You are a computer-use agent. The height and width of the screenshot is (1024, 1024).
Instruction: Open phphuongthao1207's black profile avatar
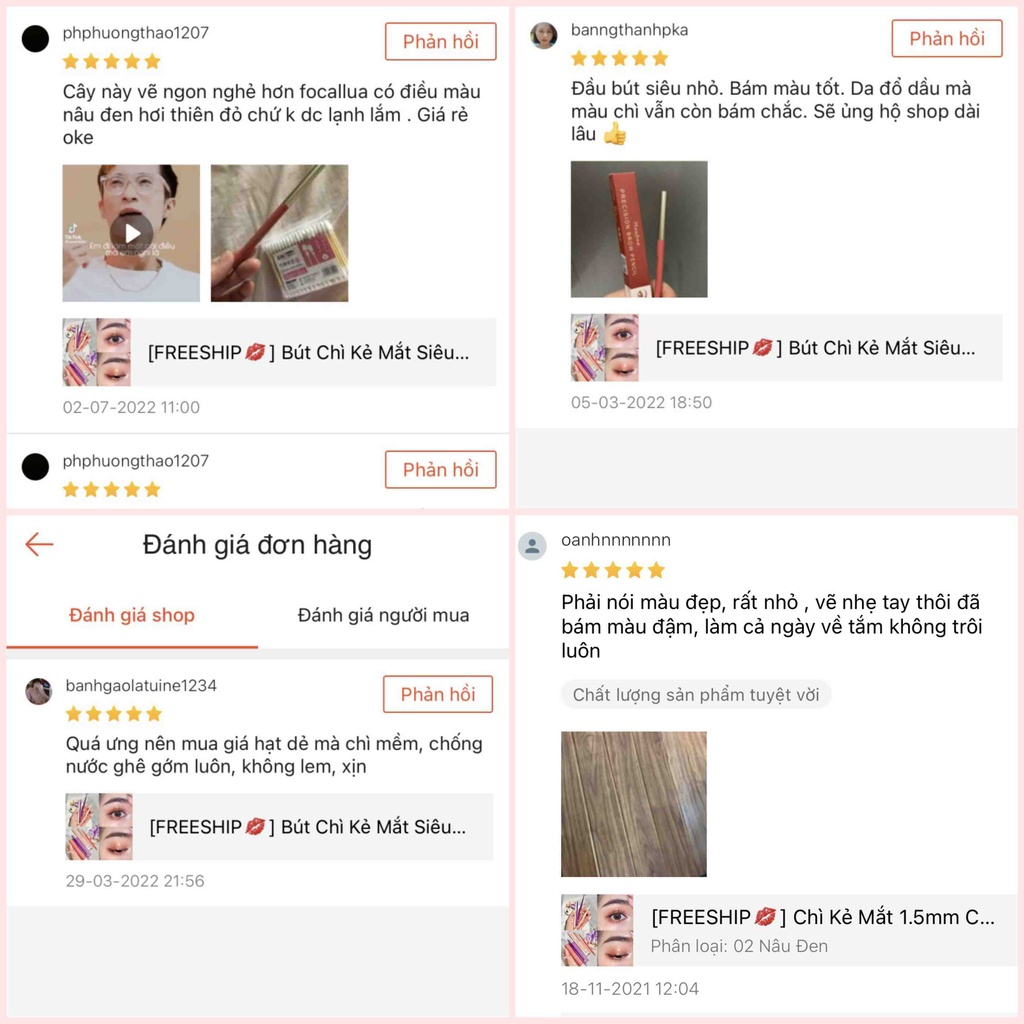coord(35,39)
